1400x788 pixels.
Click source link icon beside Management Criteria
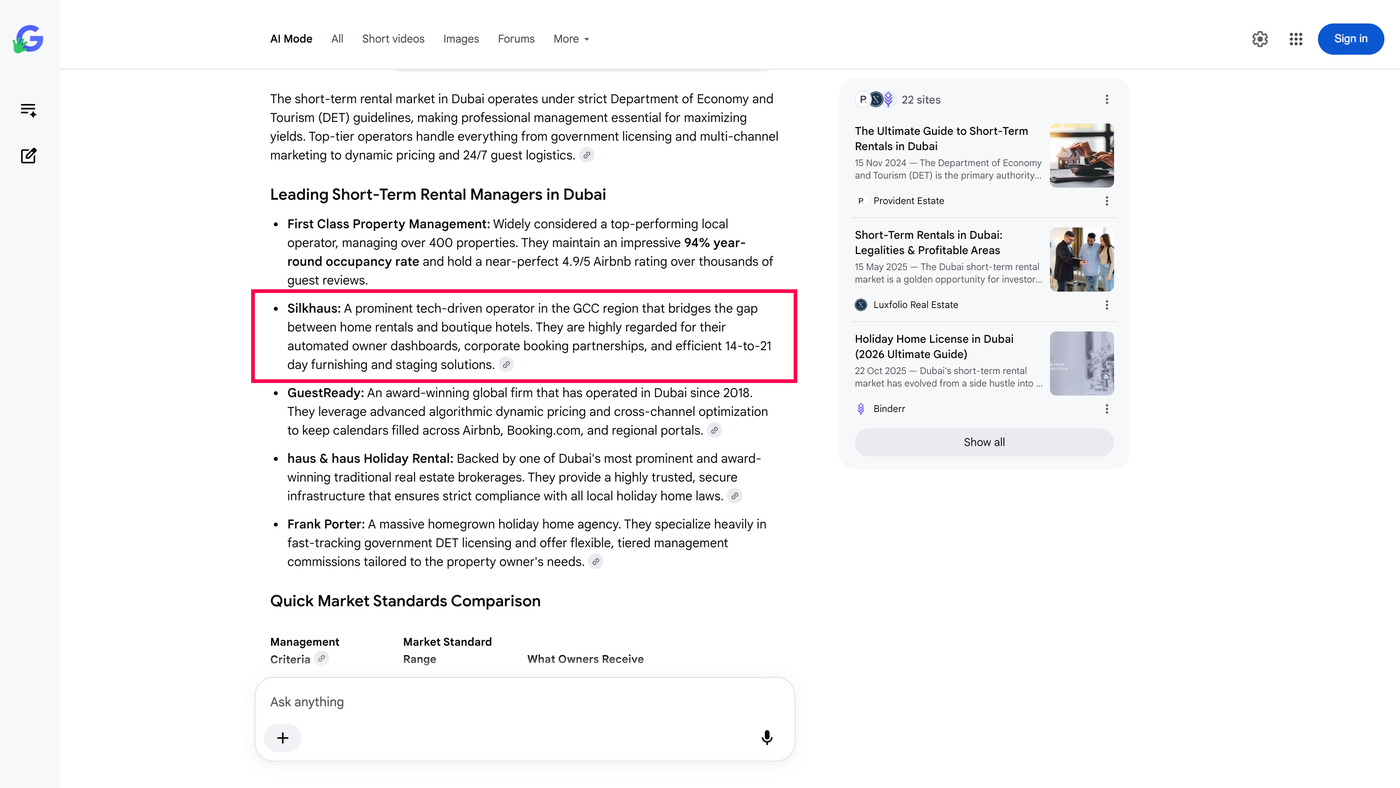tap(321, 659)
